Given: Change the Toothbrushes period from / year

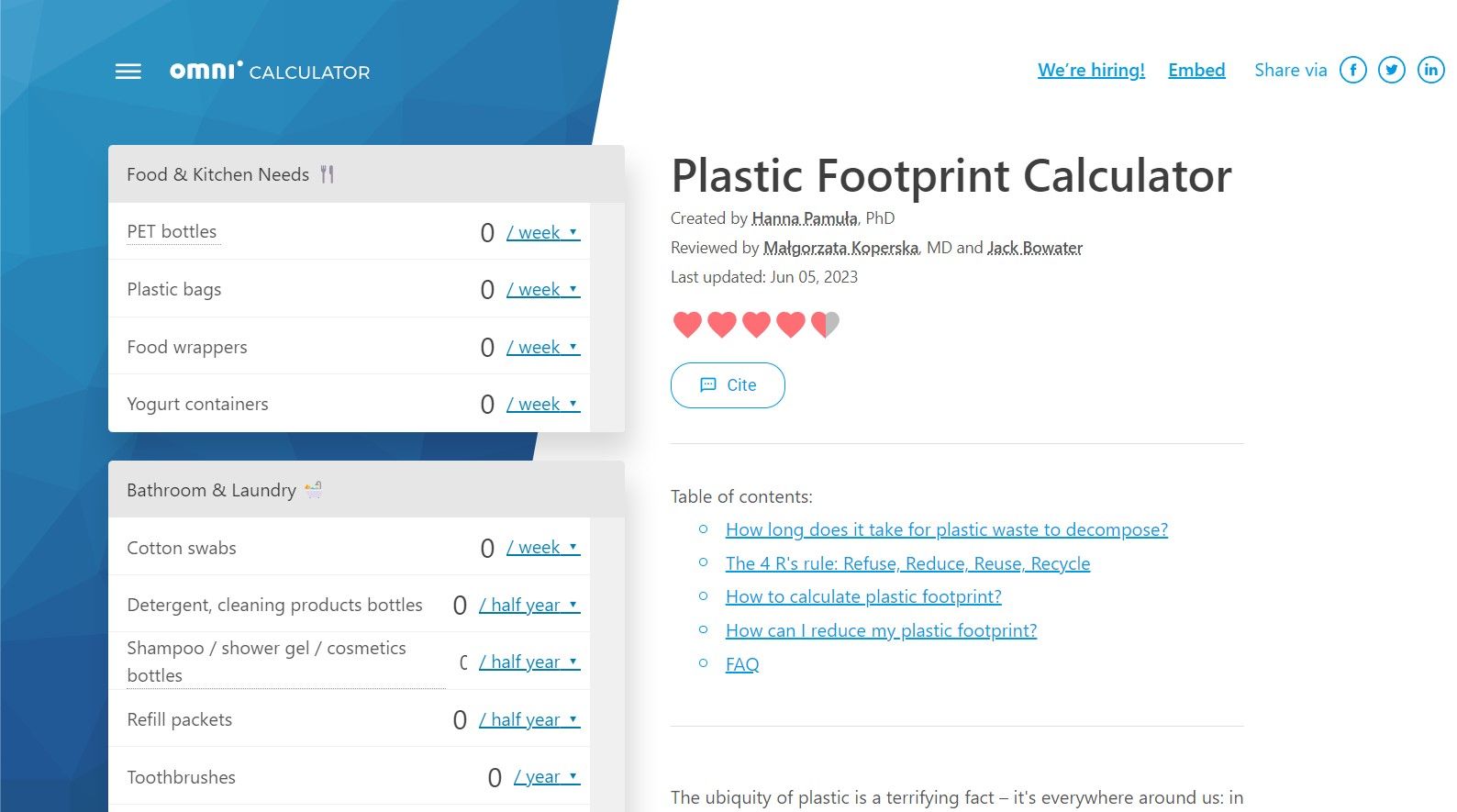Looking at the screenshot, I should (x=546, y=775).
